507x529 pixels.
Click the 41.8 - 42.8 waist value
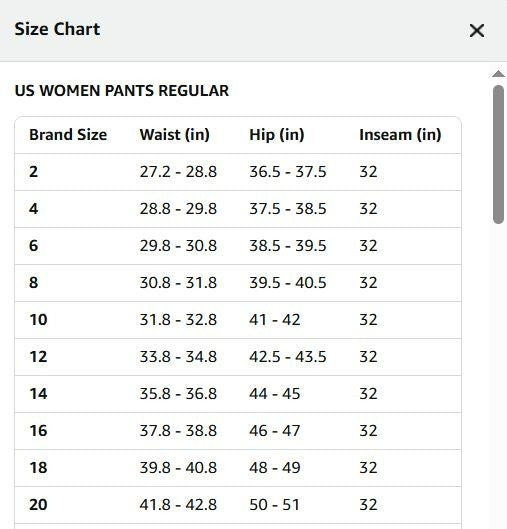tap(178, 505)
